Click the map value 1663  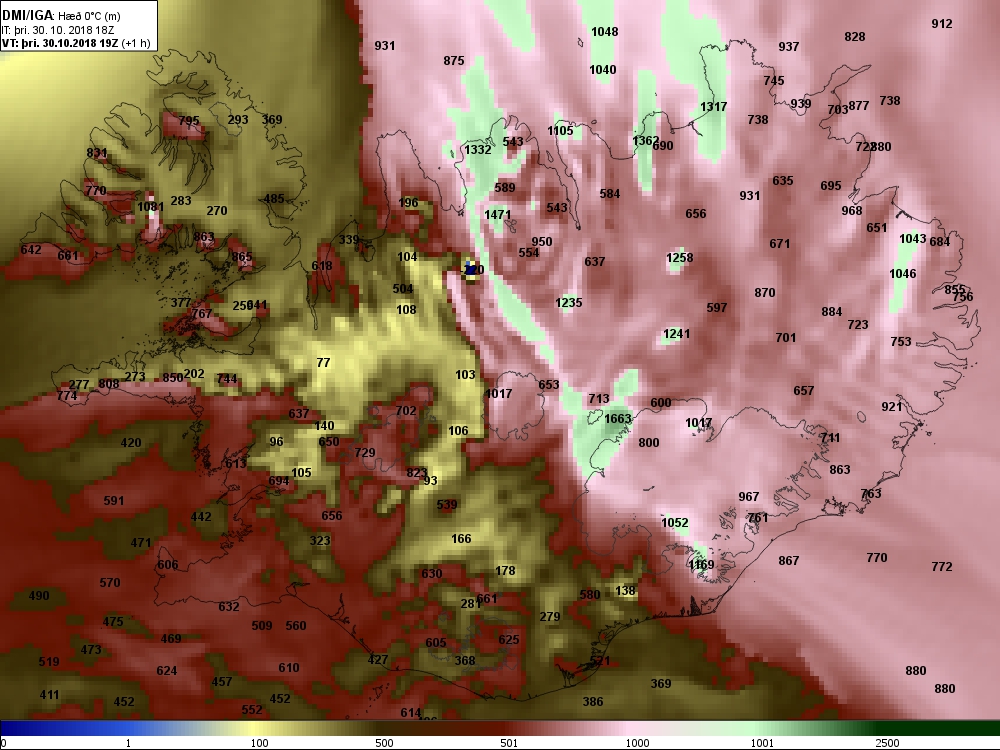[x=617, y=418]
